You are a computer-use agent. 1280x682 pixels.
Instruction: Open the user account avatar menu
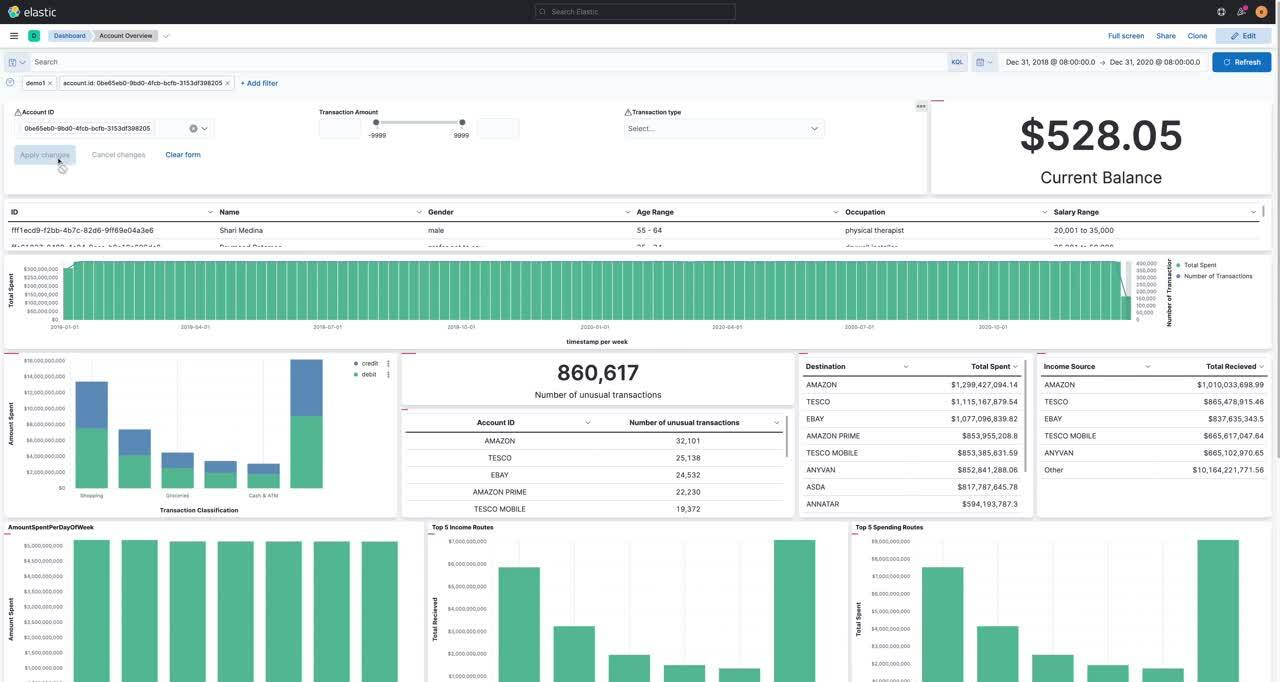pos(1262,12)
